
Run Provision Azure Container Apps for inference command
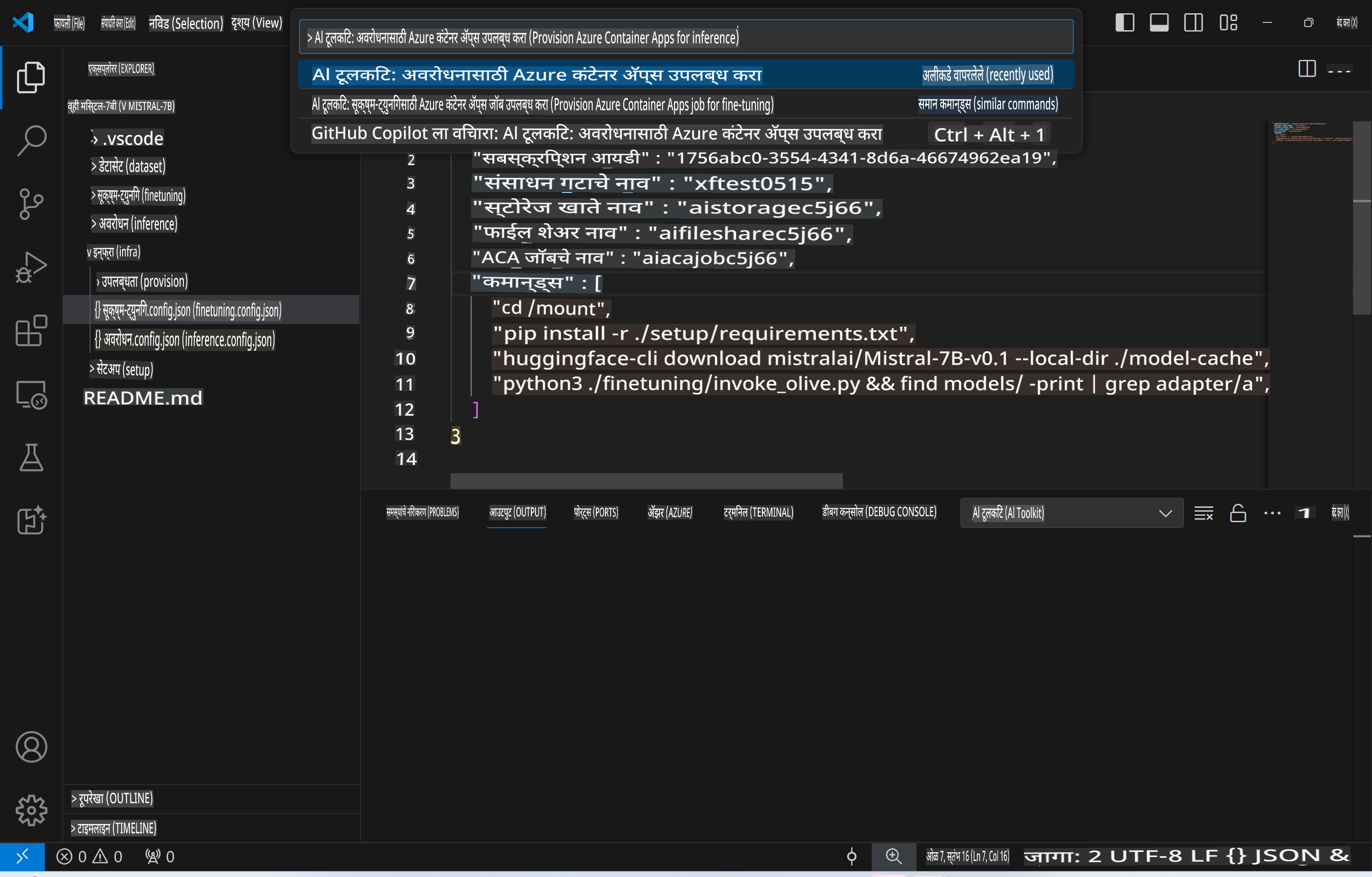point(686,75)
